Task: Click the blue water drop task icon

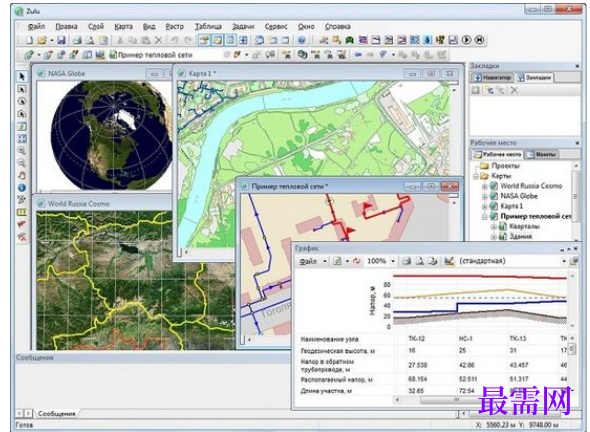Action: [x=427, y=40]
